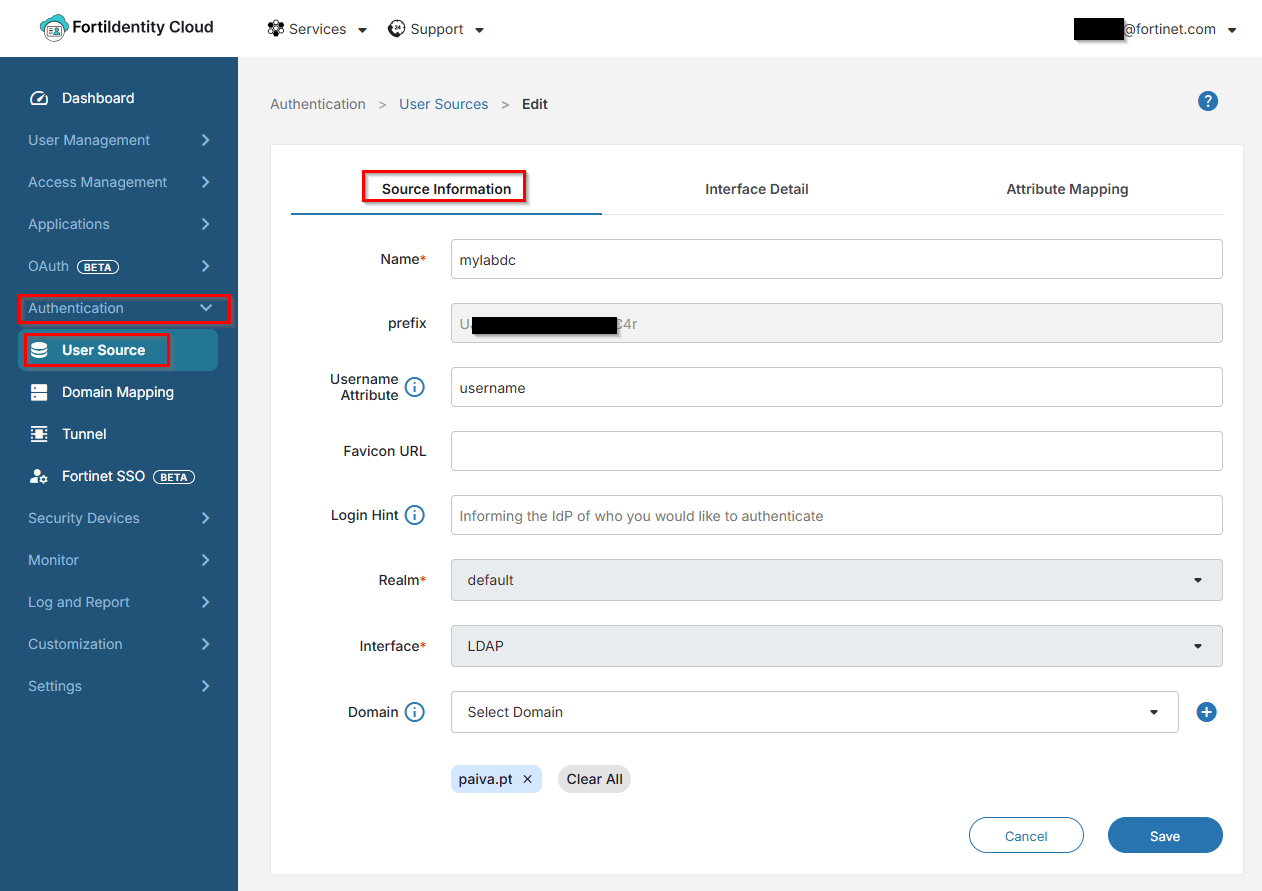Click the Domain info icon

414,712
